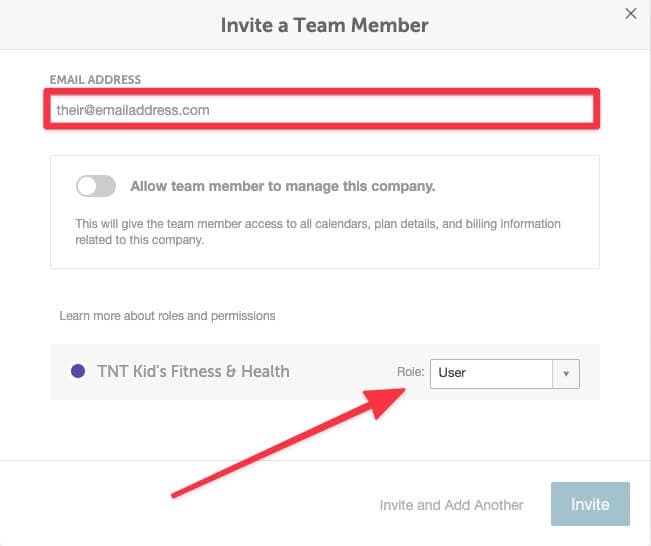Click the blue Invite button
The height and width of the screenshot is (546, 651).
pos(590,504)
